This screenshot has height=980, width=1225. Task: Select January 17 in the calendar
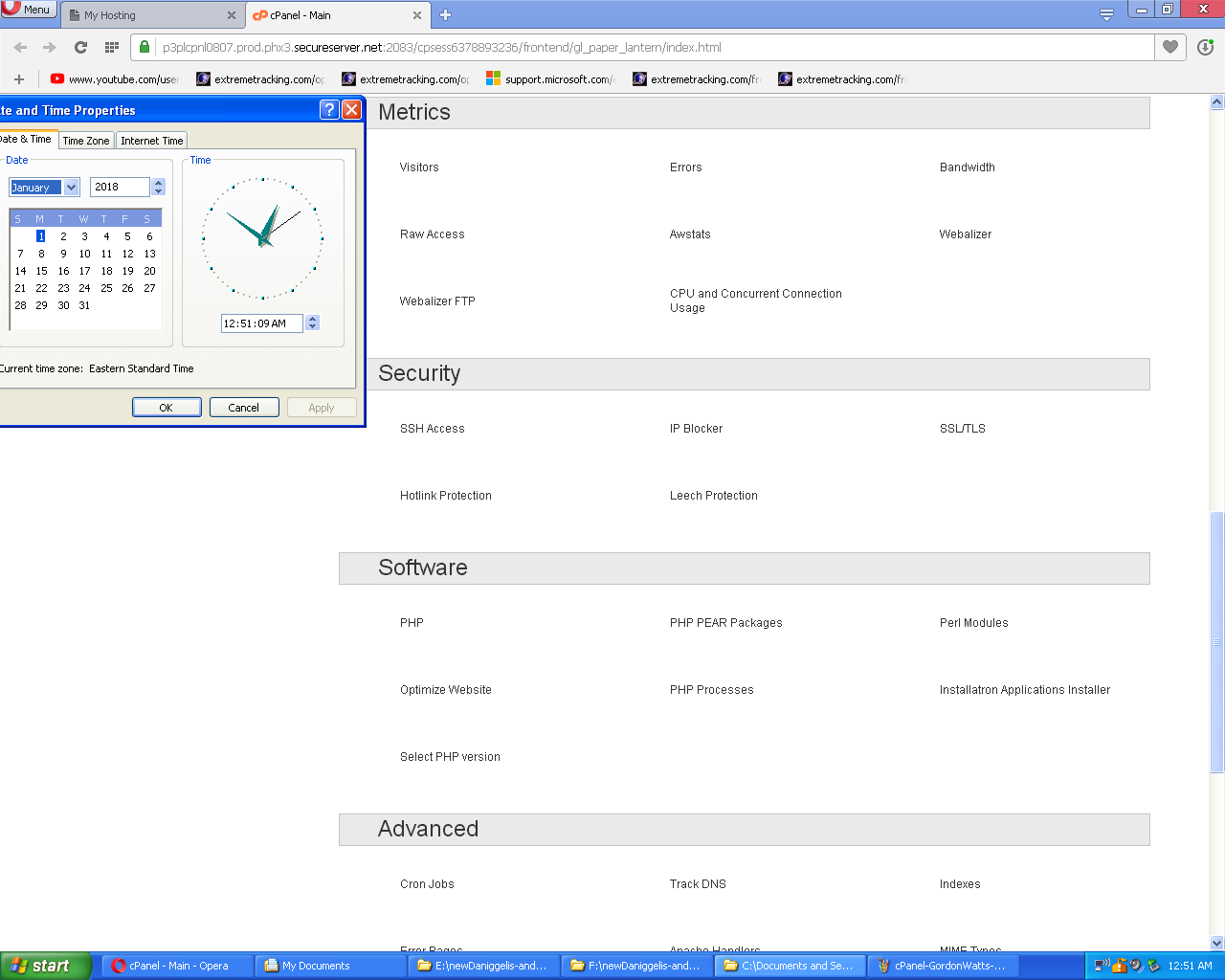pyautogui.click(x=84, y=271)
